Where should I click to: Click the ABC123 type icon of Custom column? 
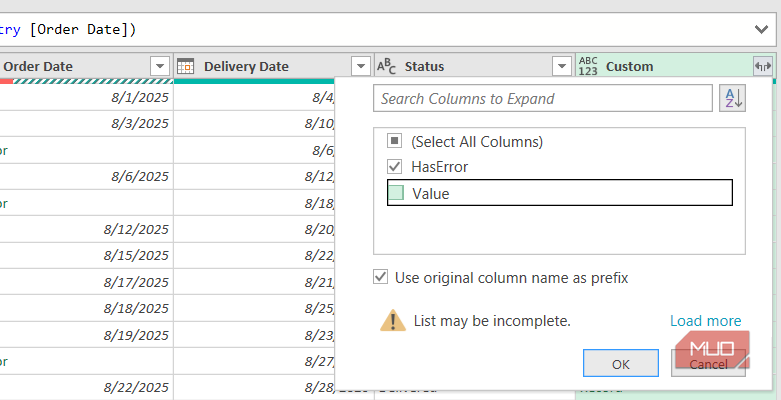coord(588,66)
